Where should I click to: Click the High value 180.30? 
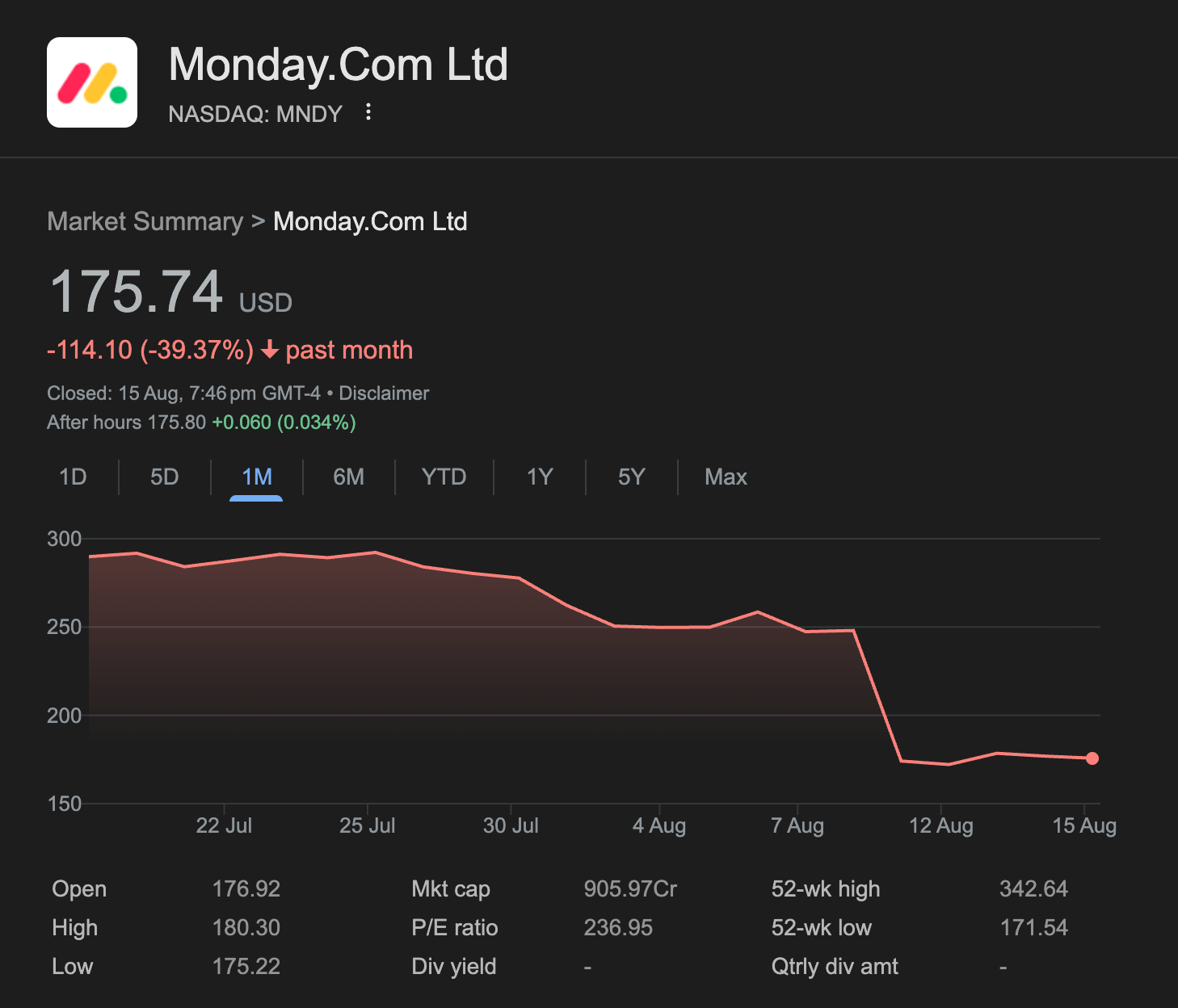(x=246, y=927)
